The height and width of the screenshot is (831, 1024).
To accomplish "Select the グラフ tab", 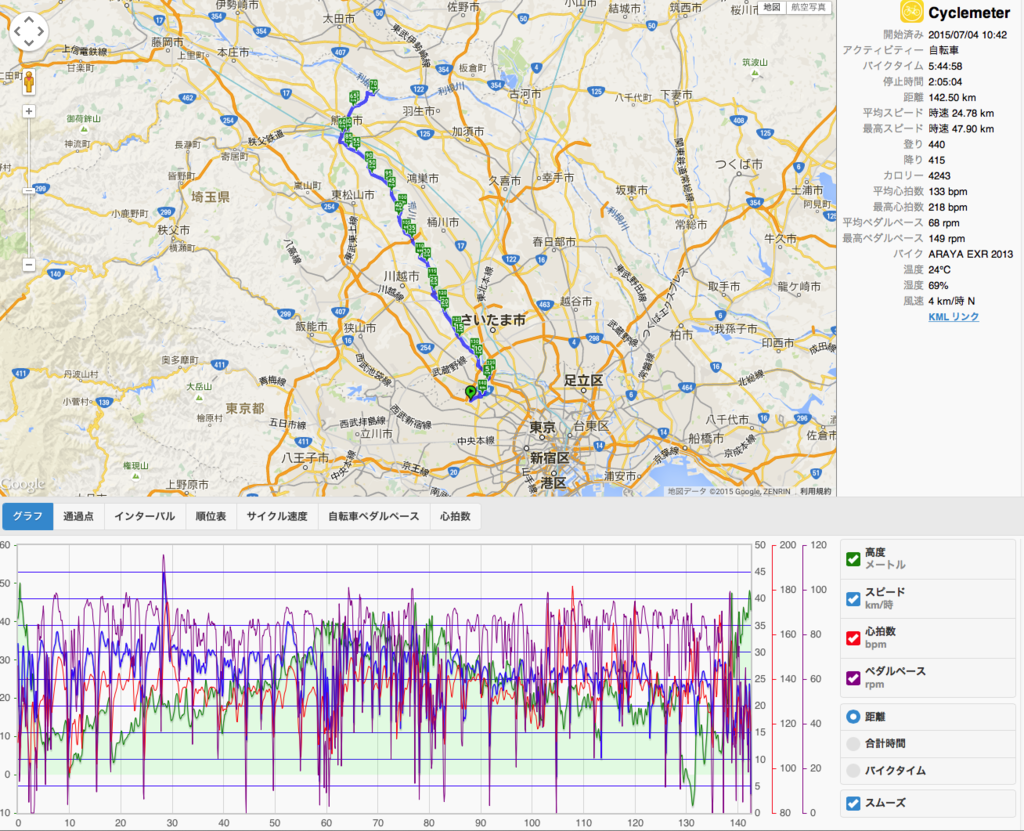I will [27, 516].
